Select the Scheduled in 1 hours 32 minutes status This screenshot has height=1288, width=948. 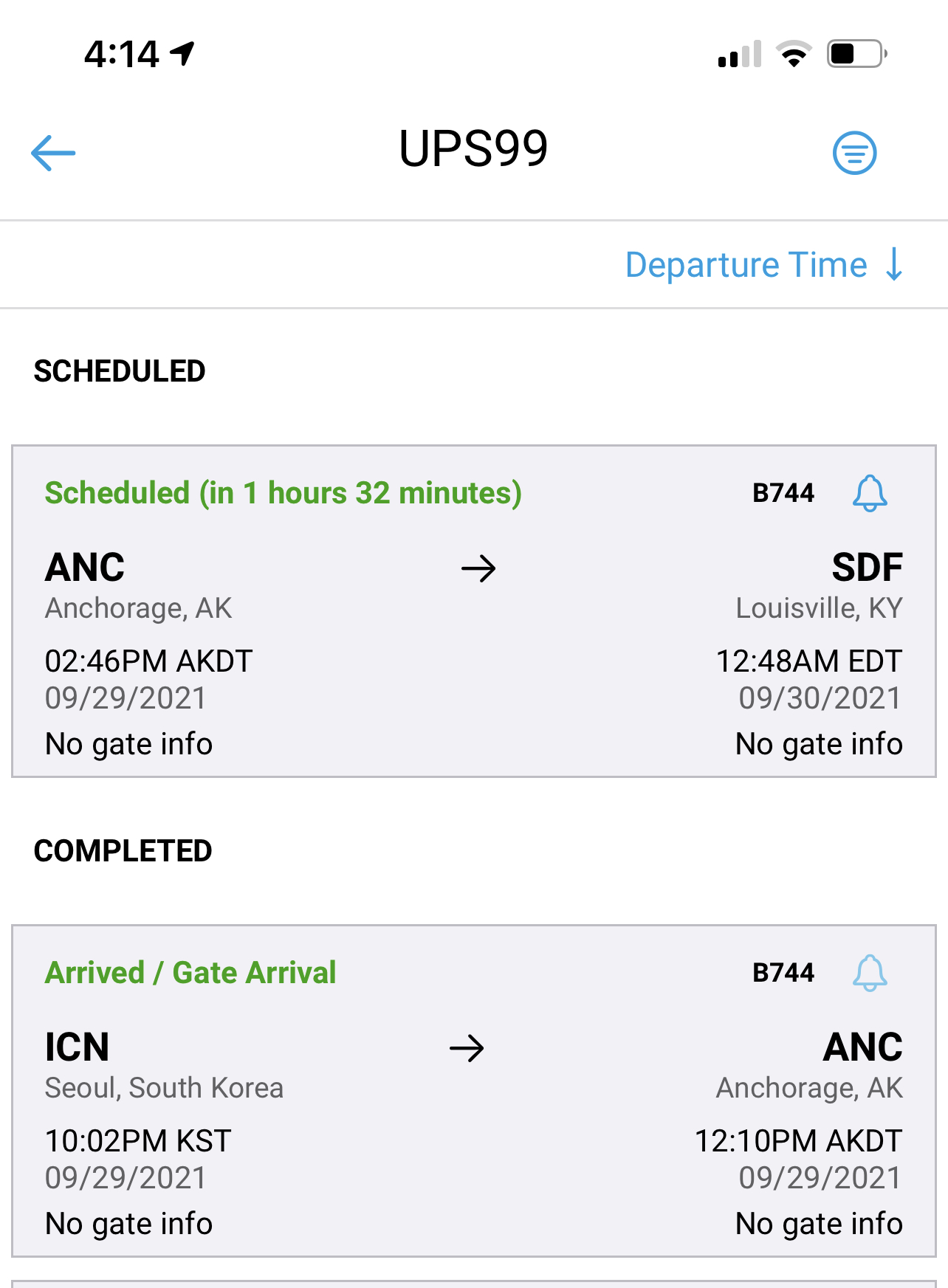click(x=284, y=493)
